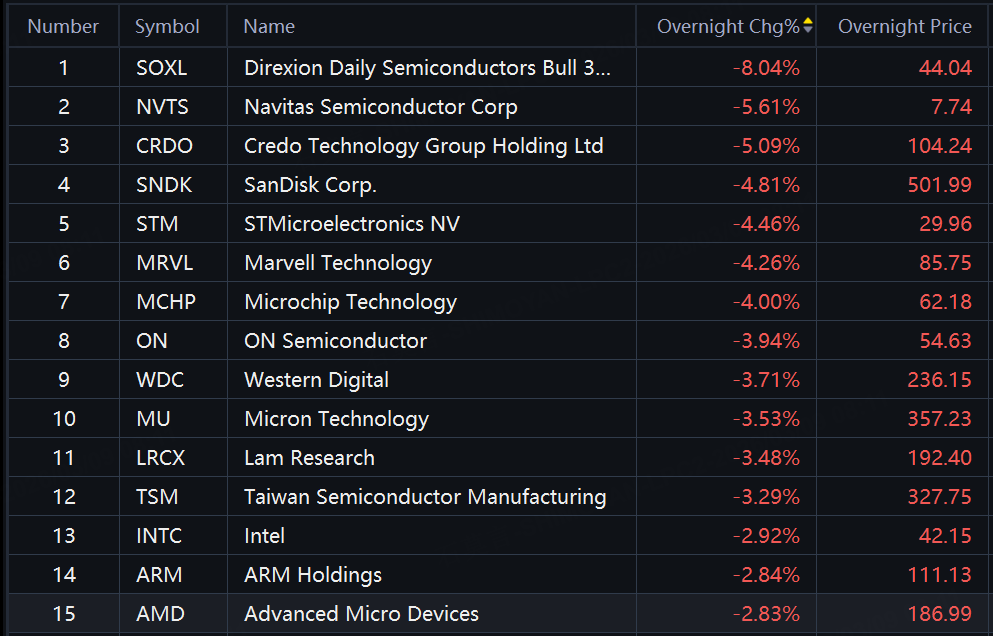Choose Taiwan Semiconductor Manufacturing name
The width and height of the screenshot is (993, 636).
425,497
